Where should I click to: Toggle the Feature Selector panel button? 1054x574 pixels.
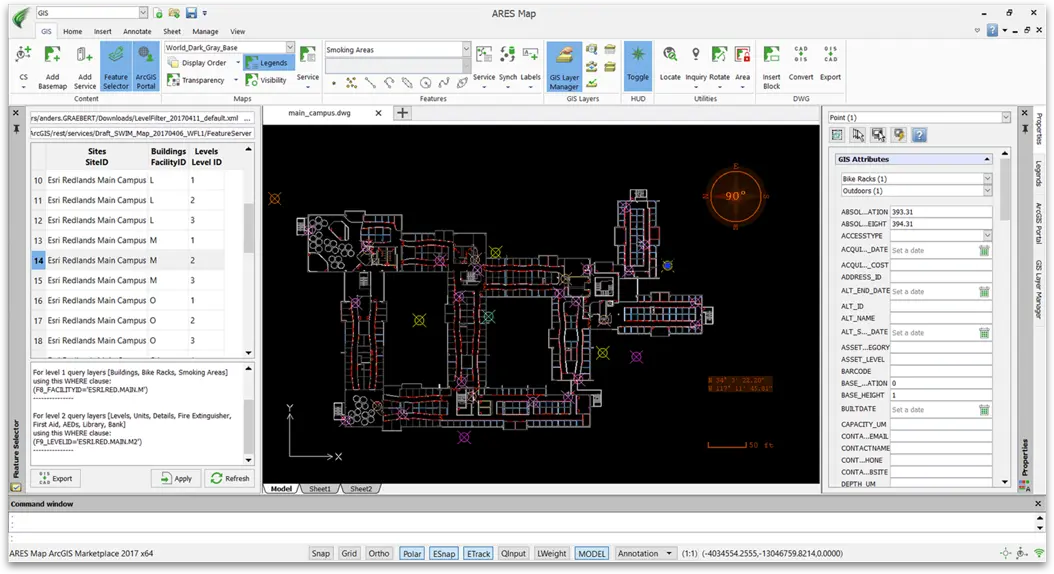pyautogui.click(x=116, y=66)
